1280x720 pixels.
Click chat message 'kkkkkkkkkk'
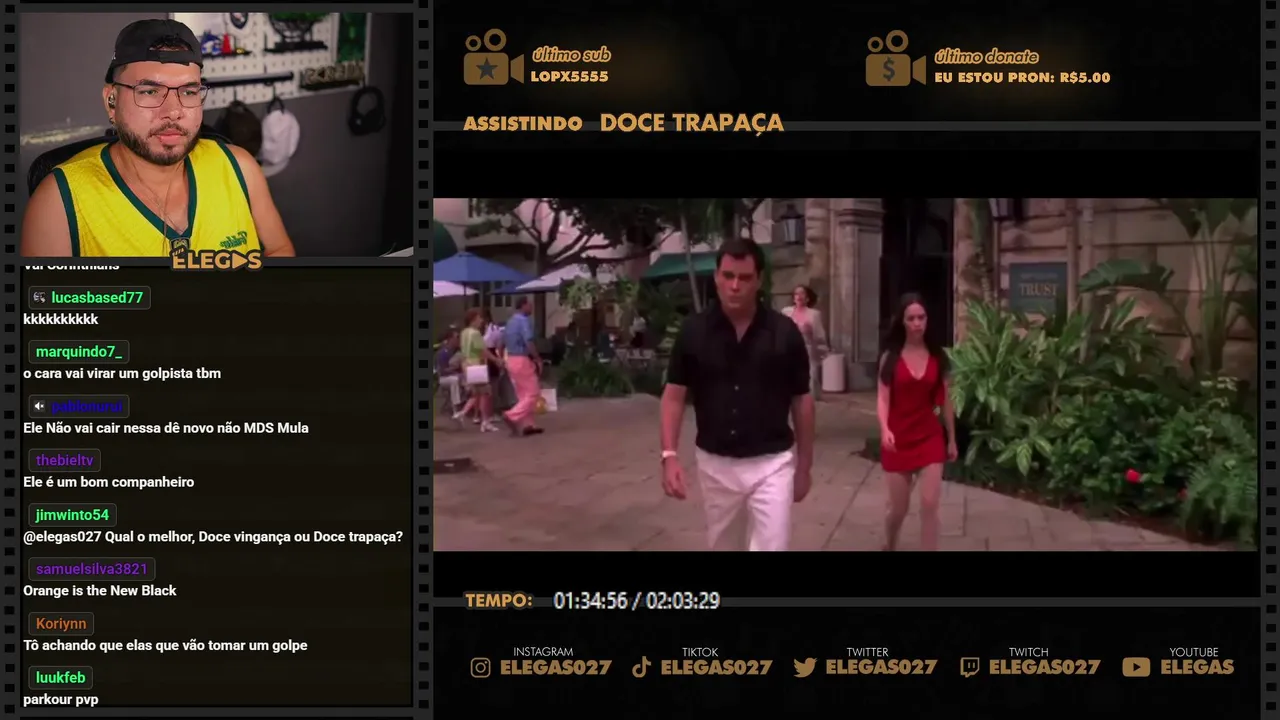[x=61, y=319]
